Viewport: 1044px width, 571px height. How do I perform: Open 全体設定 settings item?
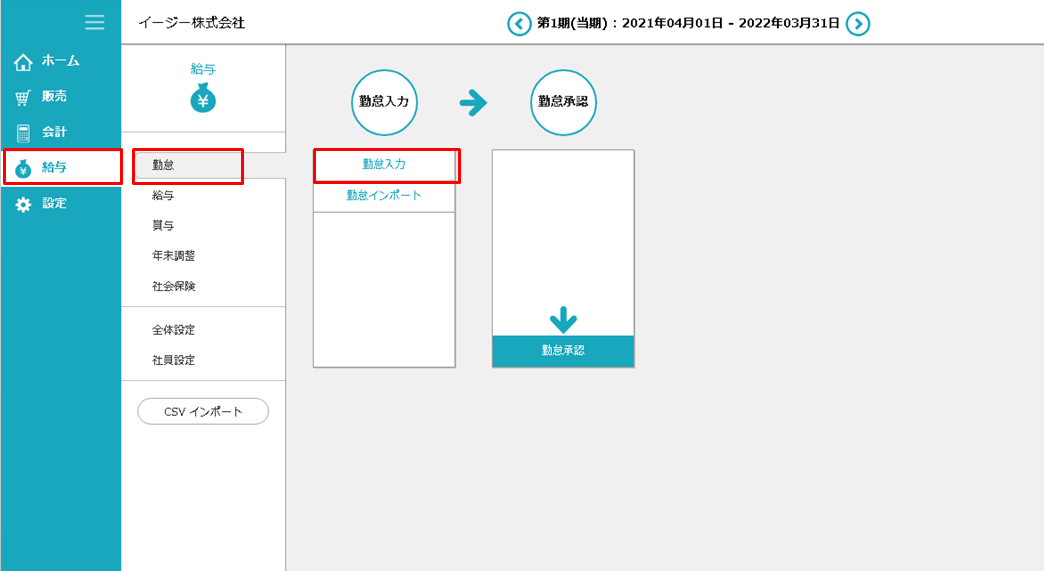[x=174, y=330]
